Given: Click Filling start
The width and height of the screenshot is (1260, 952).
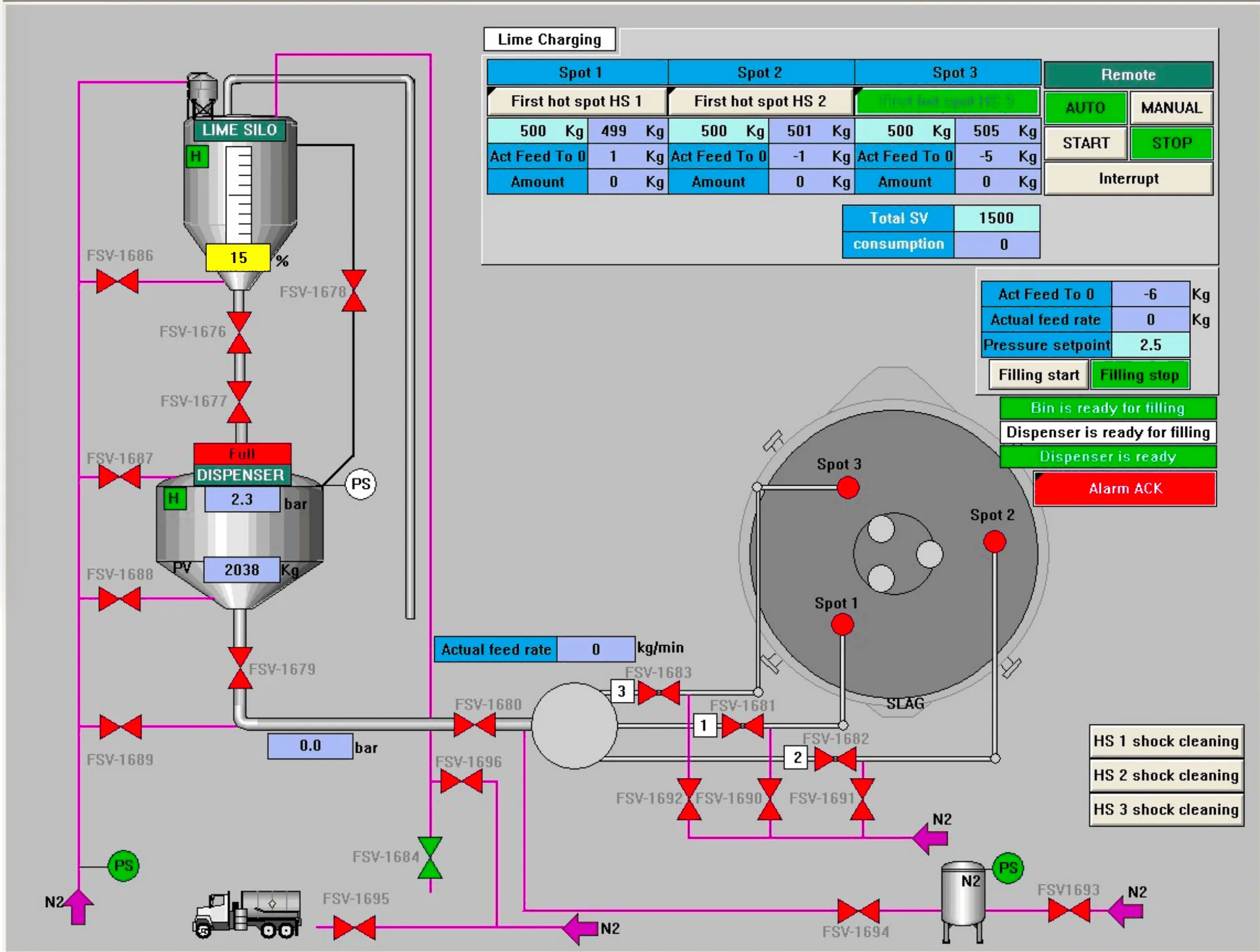Looking at the screenshot, I should coord(1038,375).
